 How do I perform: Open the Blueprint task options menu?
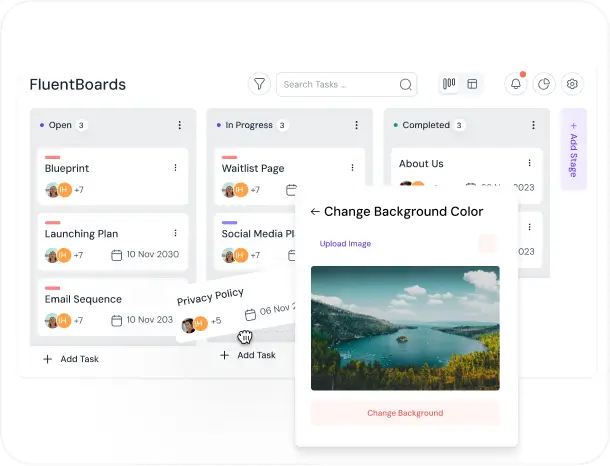pos(175,168)
